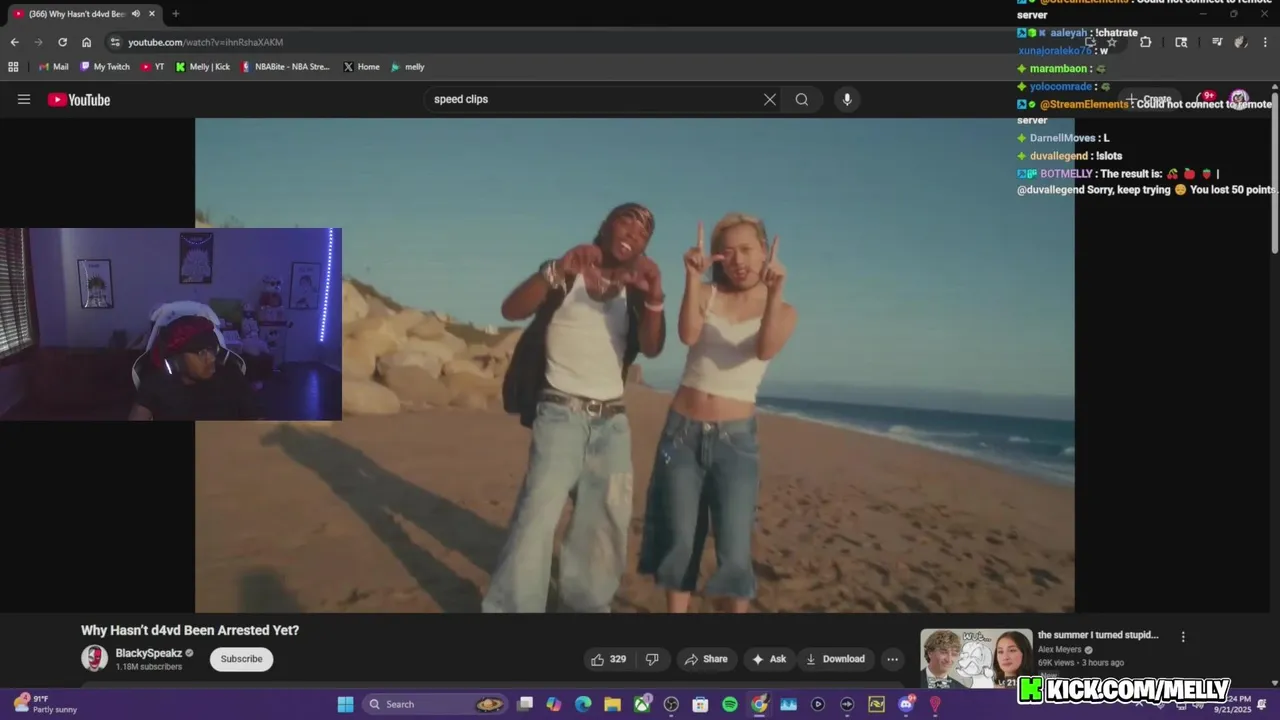The width and height of the screenshot is (1280, 720).
Task: Subscribe to BlackySpeakz
Action: click(241, 659)
